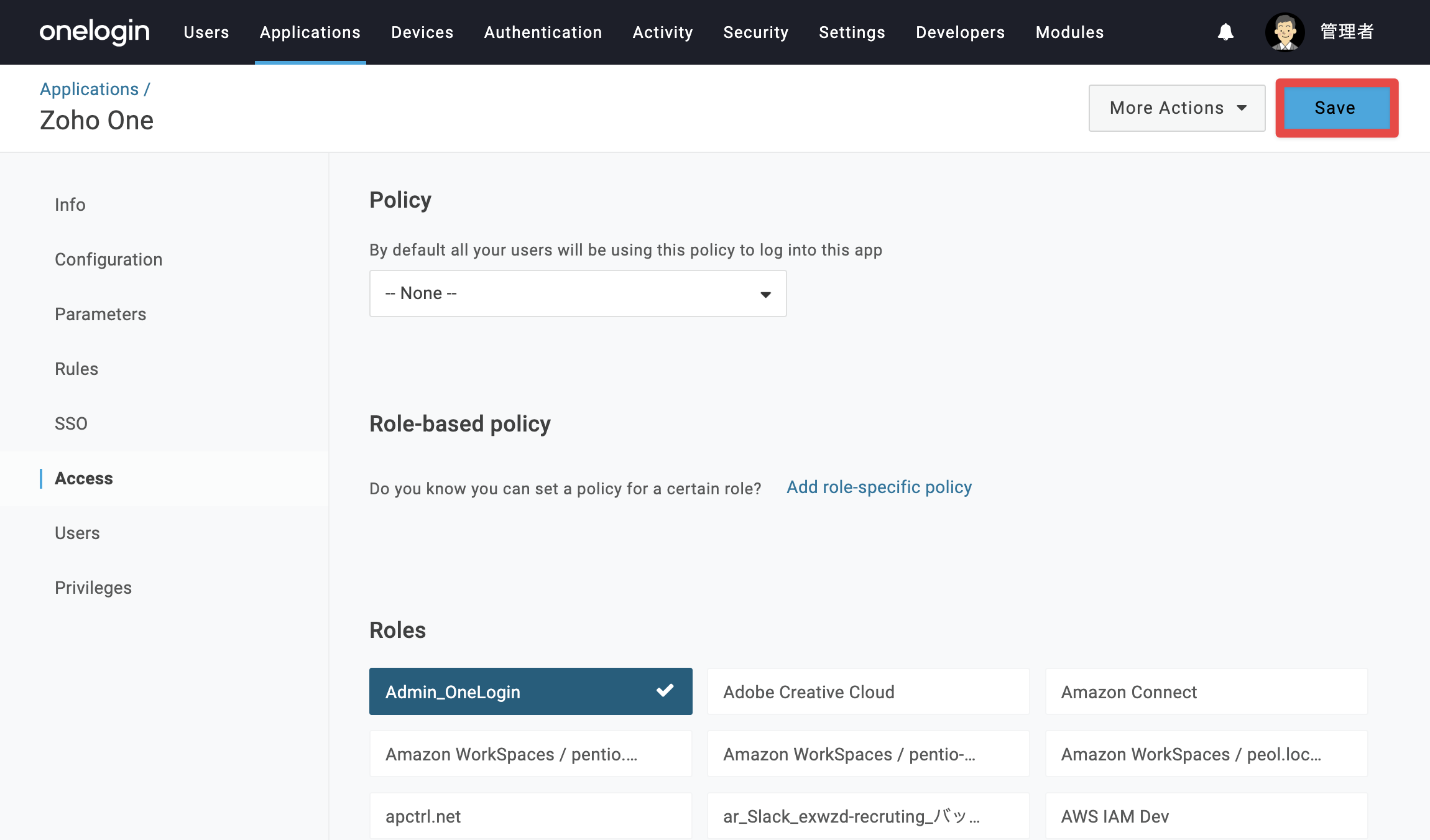Expand the Policy dropdown showing None
The width and height of the screenshot is (1430, 840).
(578, 293)
